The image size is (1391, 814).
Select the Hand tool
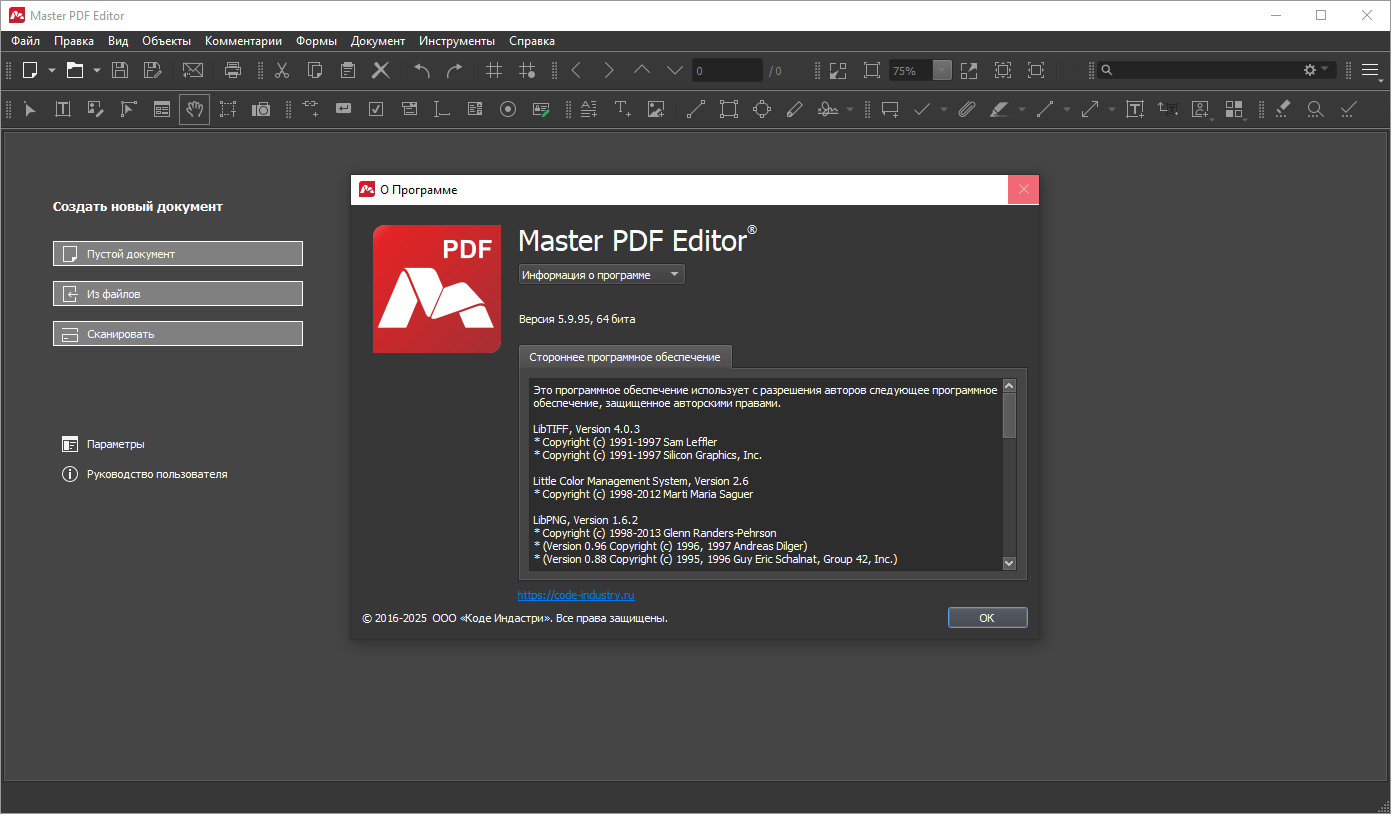pyautogui.click(x=195, y=109)
